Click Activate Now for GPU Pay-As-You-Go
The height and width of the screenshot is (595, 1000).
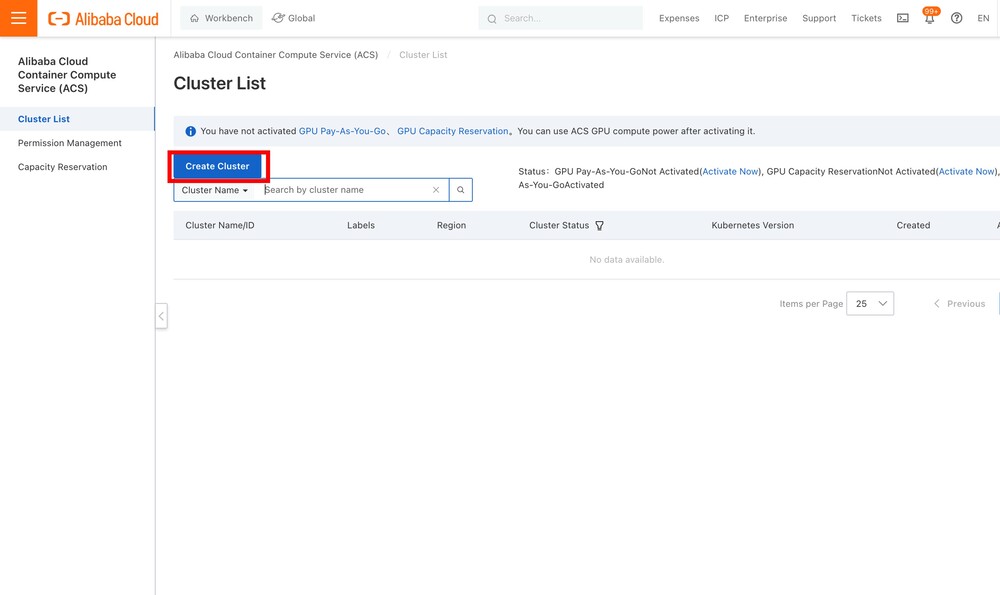click(x=730, y=172)
